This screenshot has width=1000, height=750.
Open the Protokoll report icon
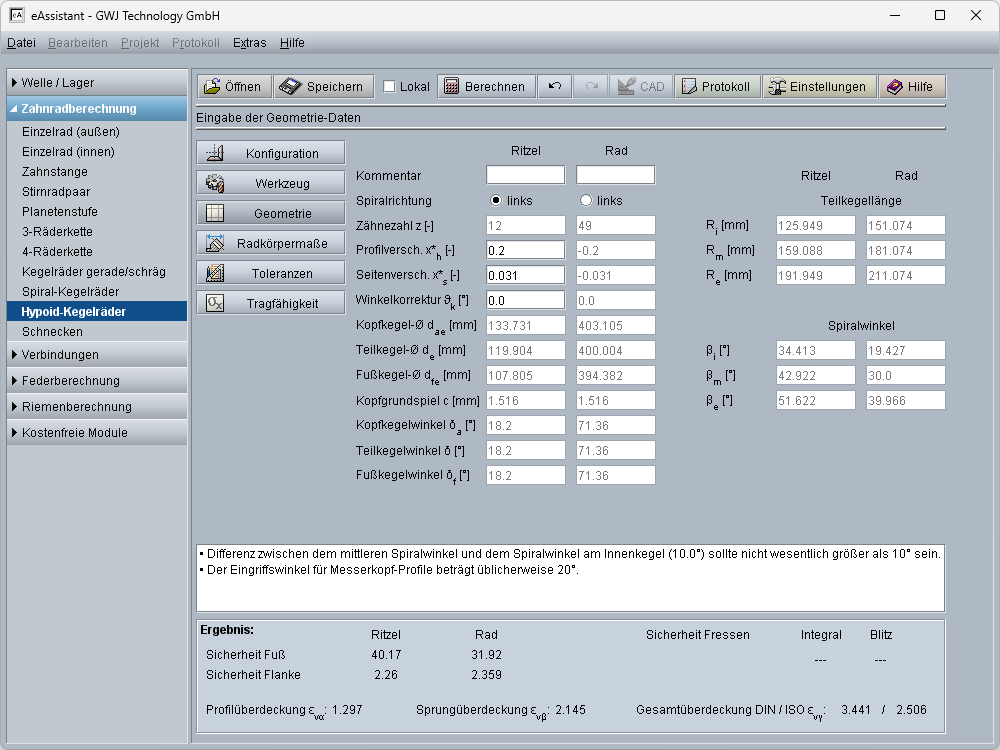pyautogui.click(x=689, y=87)
